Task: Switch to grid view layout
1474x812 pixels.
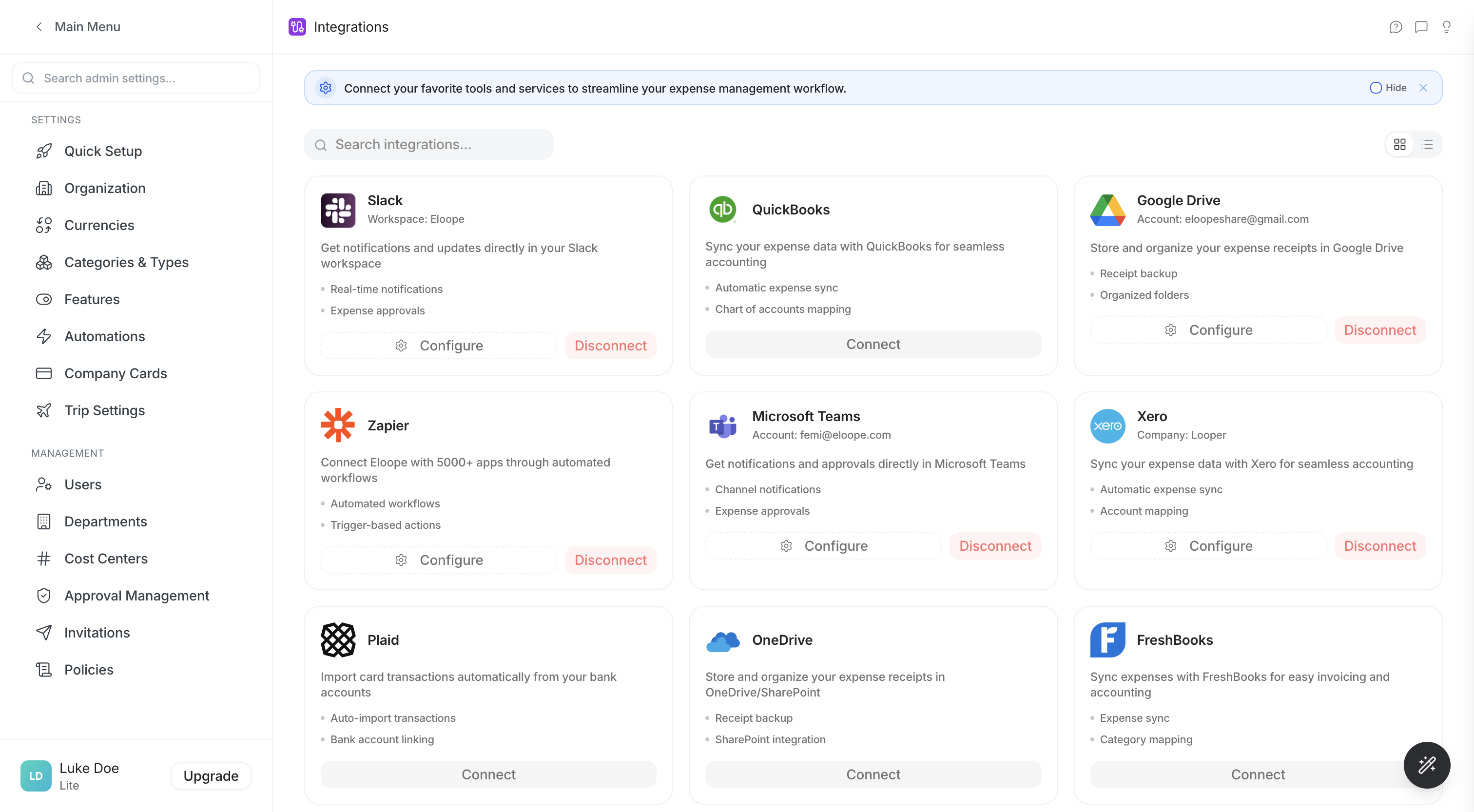Action: coord(1399,144)
